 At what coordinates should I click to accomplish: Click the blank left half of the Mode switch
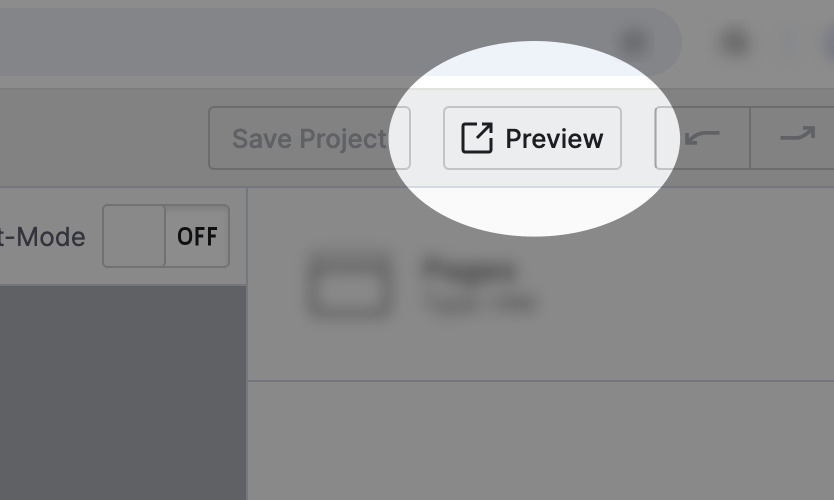[x=134, y=236]
